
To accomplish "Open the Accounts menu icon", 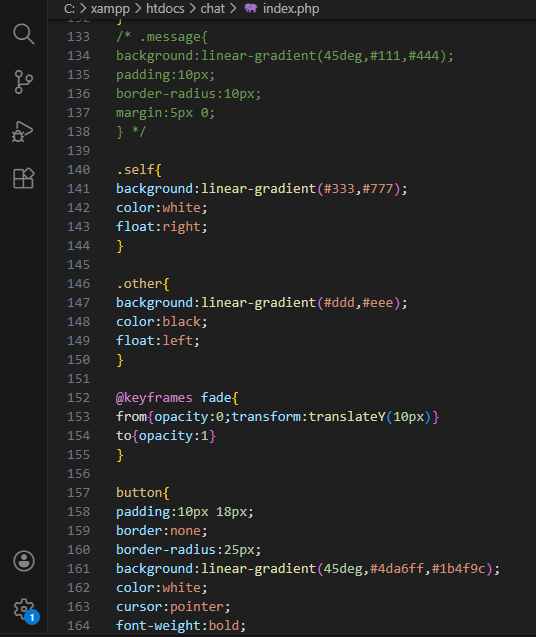I will point(24,561).
